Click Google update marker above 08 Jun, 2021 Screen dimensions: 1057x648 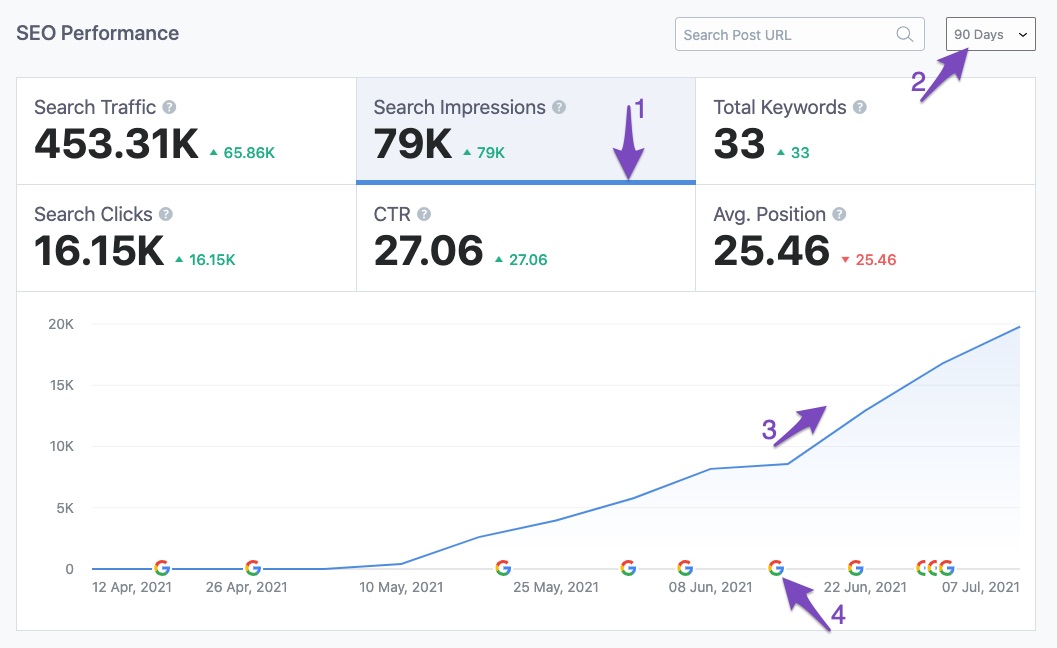(x=685, y=568)
